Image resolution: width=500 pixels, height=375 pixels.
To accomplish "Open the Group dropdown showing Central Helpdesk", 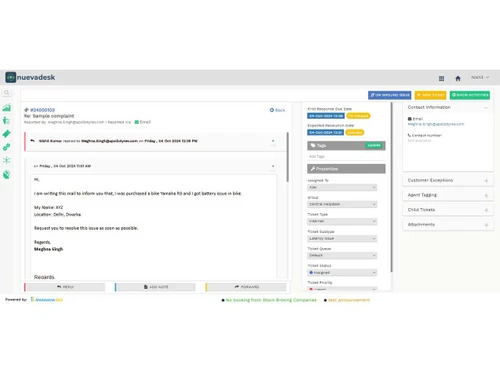I will point(342,204).
